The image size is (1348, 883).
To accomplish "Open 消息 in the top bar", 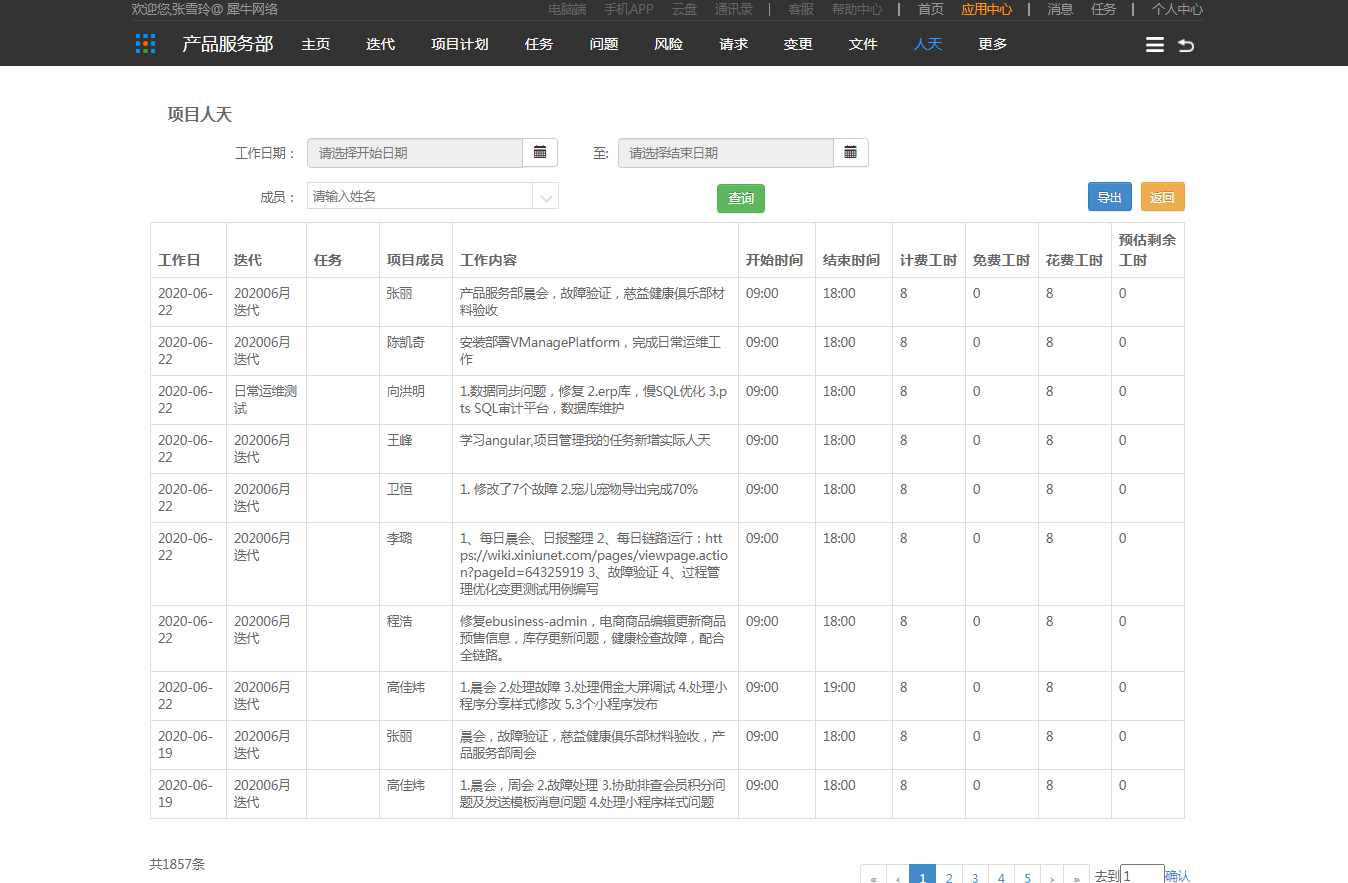I will click(1060, 9).
